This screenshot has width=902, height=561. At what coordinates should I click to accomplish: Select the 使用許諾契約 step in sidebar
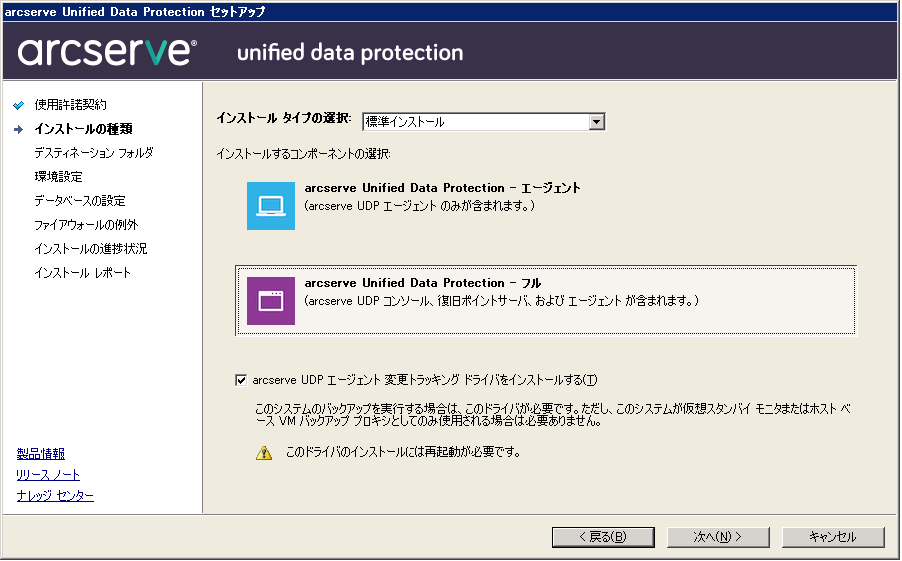tap(70, 105)
